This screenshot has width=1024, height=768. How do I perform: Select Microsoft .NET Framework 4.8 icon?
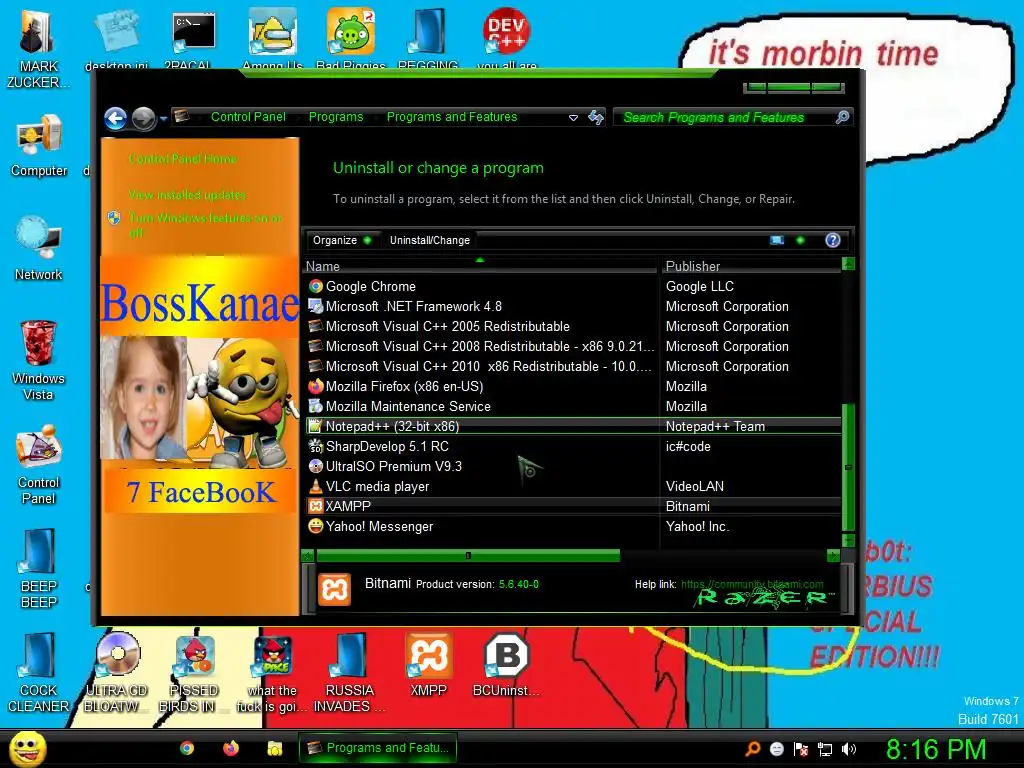(315, 306)
